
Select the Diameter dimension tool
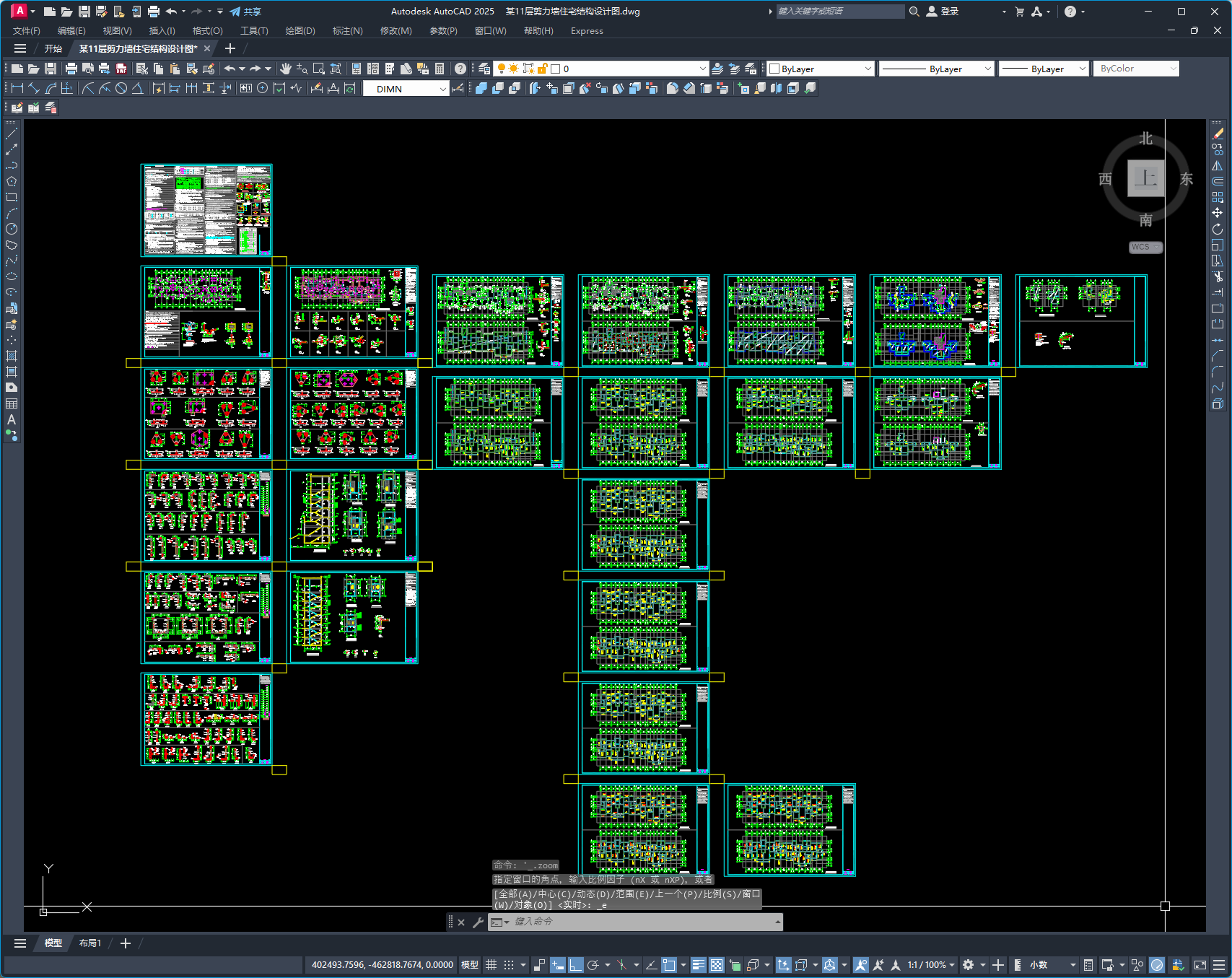[121, 88]
